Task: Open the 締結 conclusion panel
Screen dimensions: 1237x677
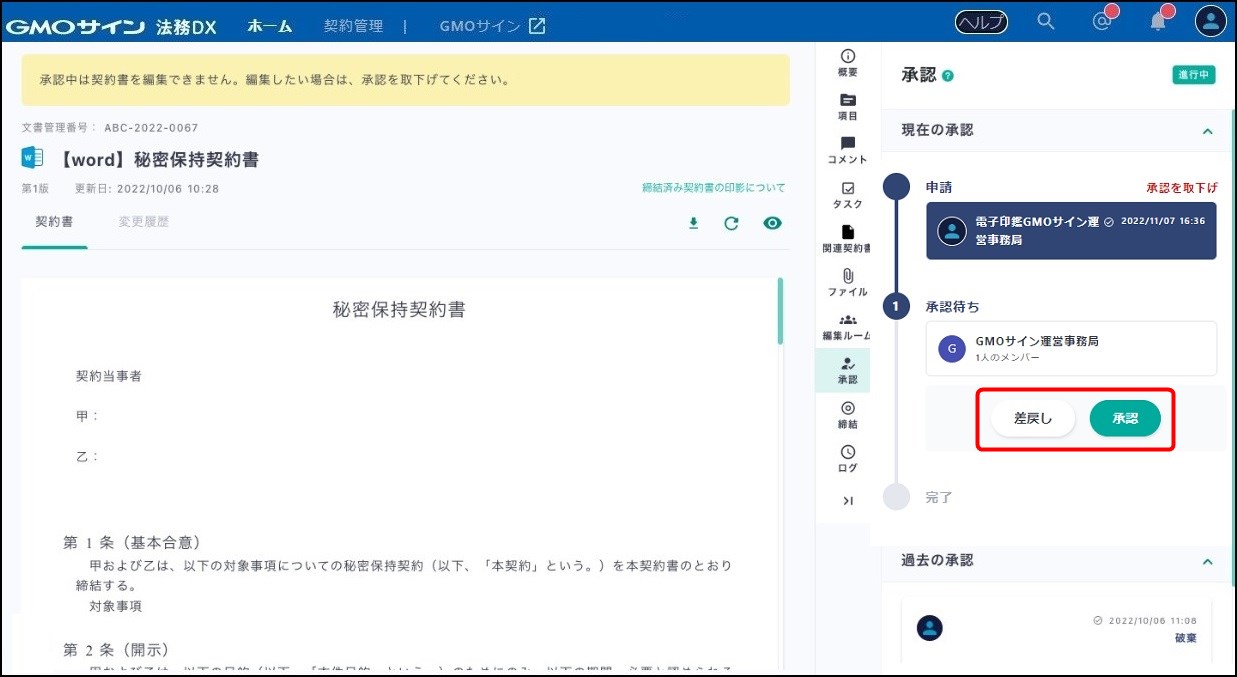Action: coord(848,415)
